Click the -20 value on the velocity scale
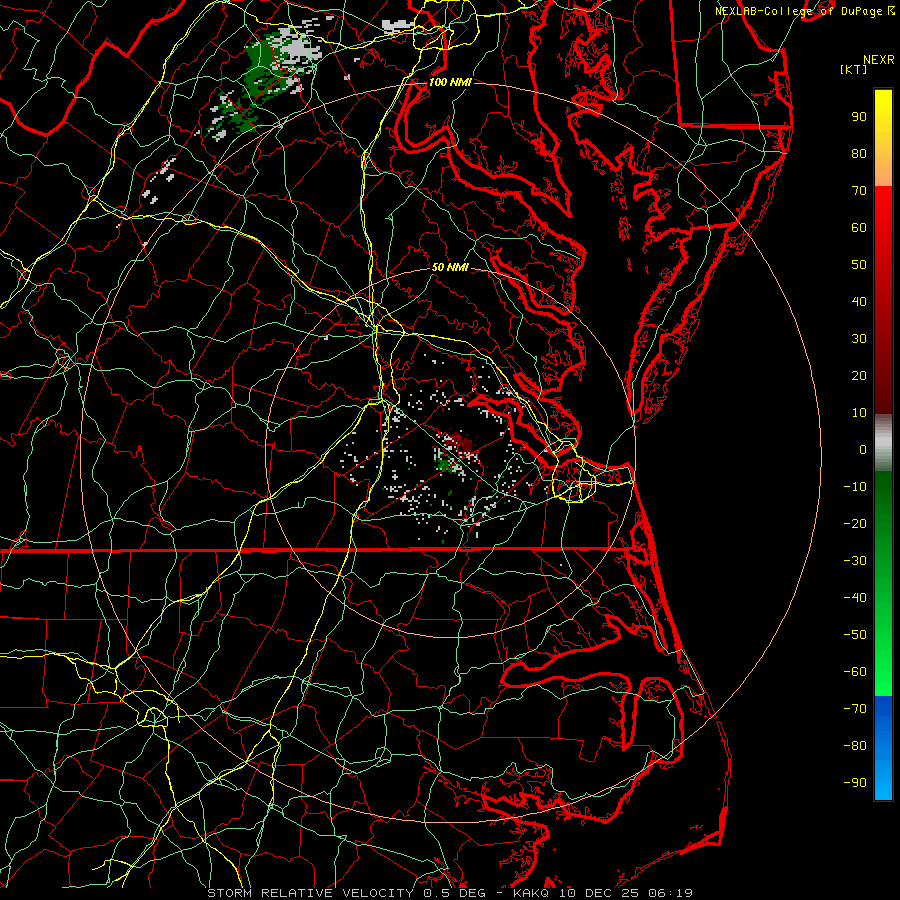 855,524
